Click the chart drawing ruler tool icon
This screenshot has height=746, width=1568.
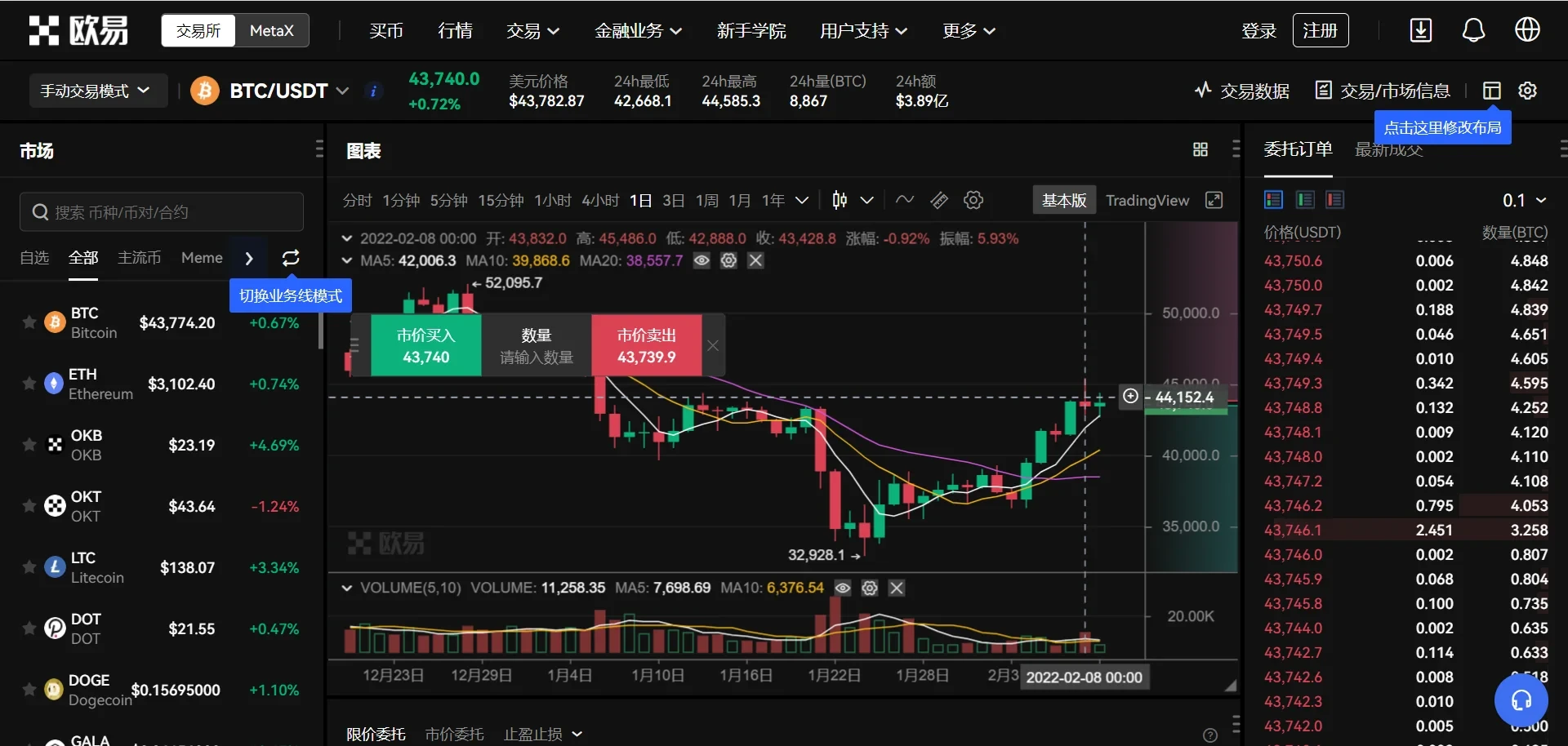(939, 200)
